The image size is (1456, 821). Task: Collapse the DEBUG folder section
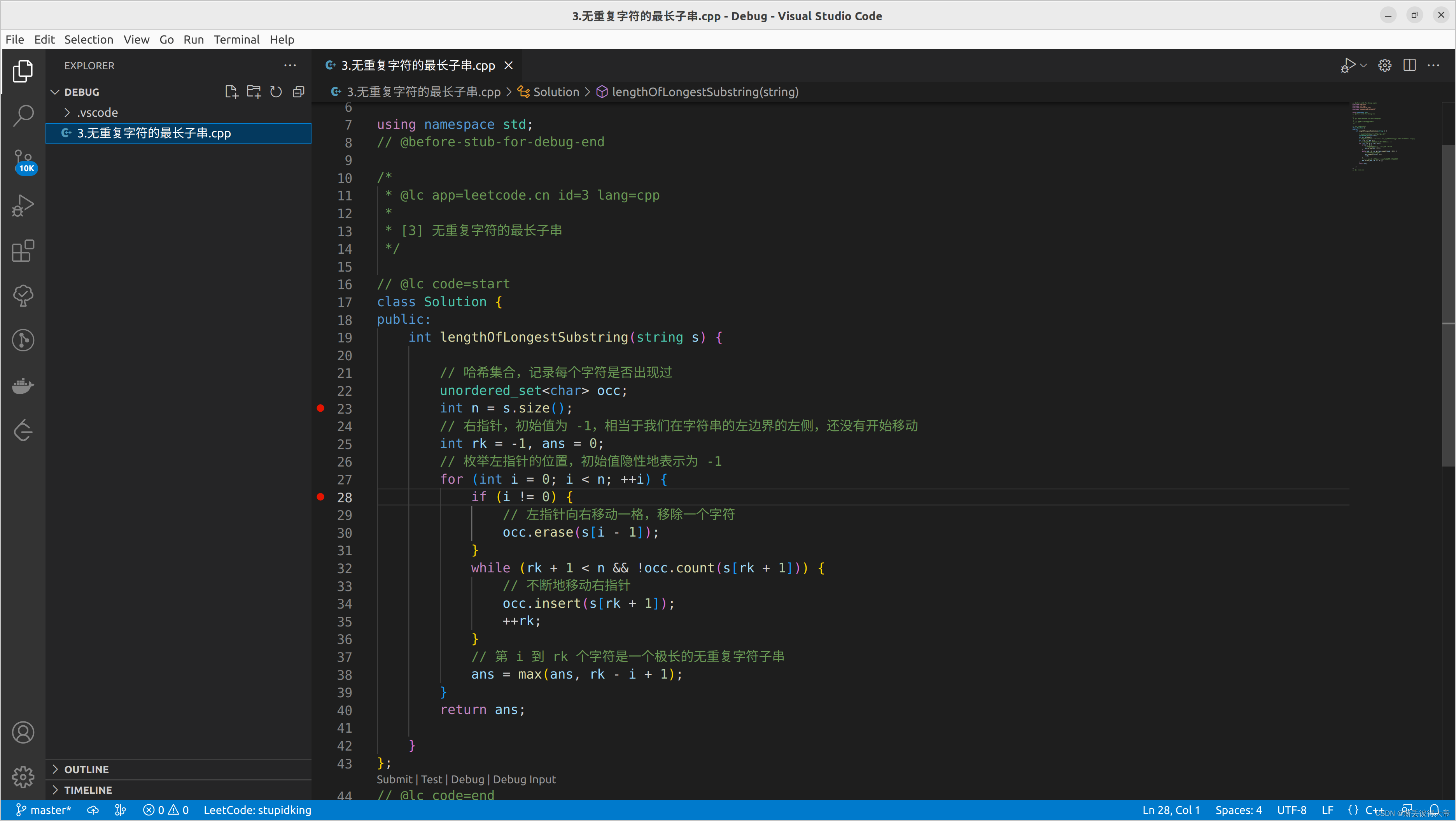[55, 91]
